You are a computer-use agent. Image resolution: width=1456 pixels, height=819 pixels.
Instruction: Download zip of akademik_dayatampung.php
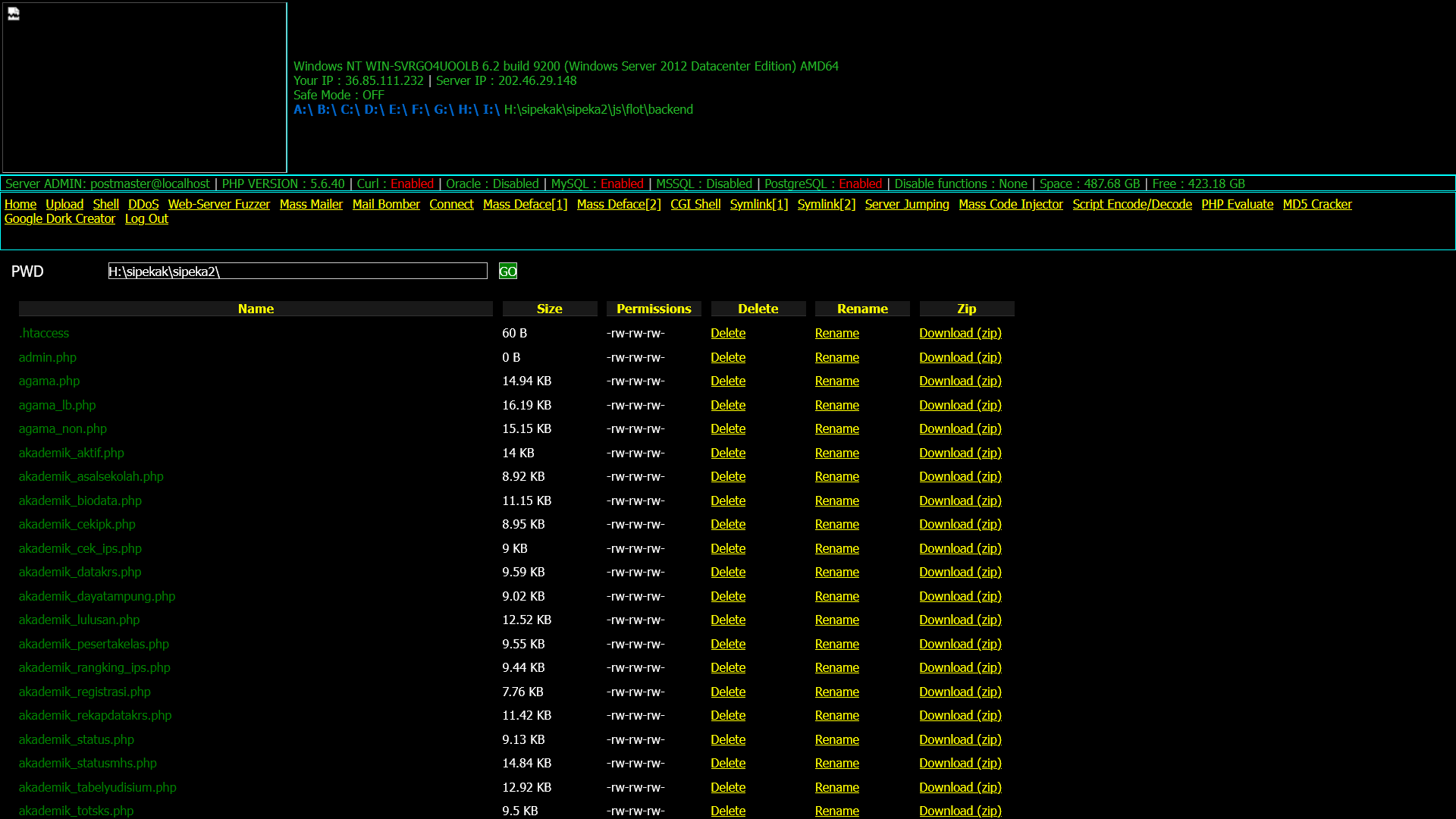coord(960,596)
